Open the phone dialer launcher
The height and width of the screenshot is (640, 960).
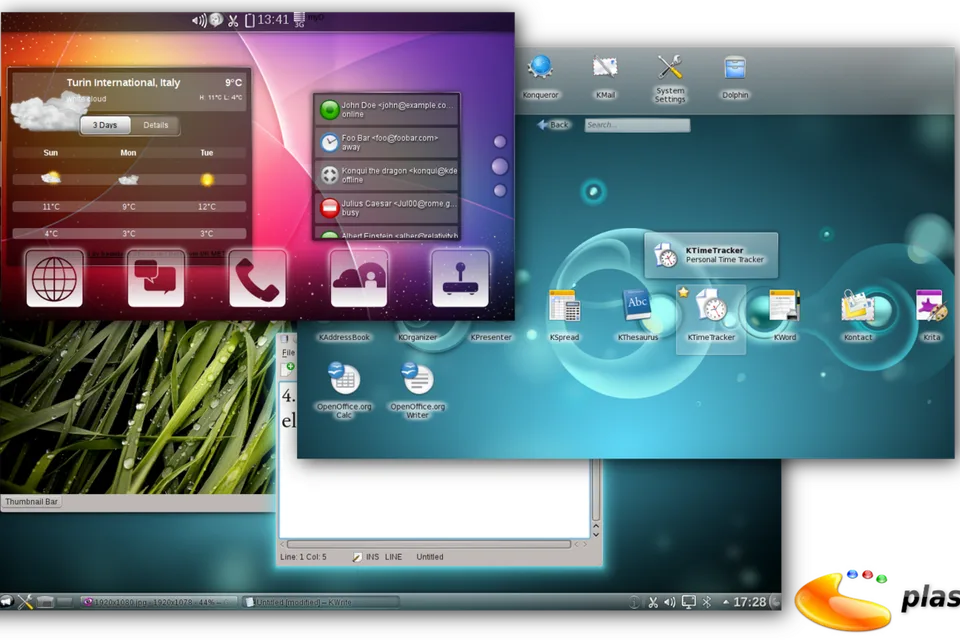257,279
